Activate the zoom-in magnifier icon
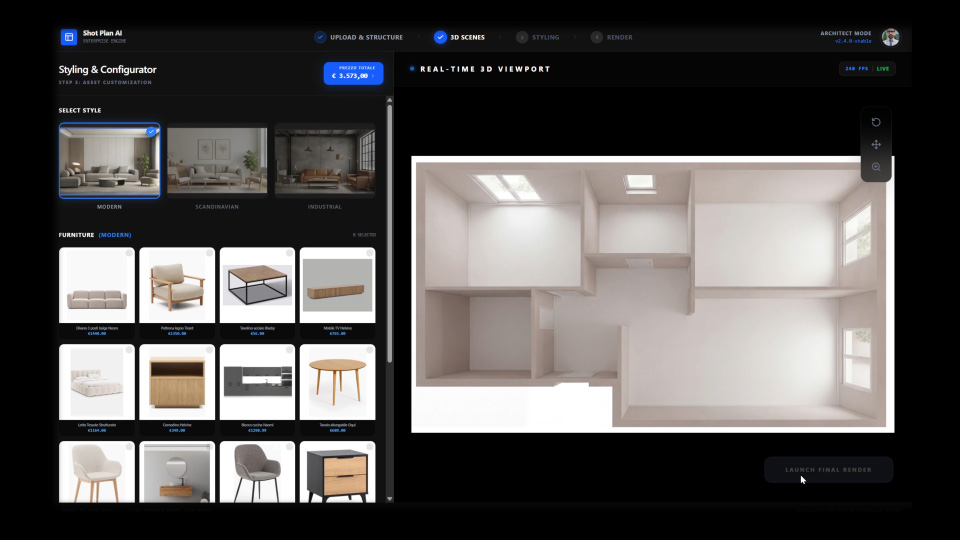 [x=876, y=167]
